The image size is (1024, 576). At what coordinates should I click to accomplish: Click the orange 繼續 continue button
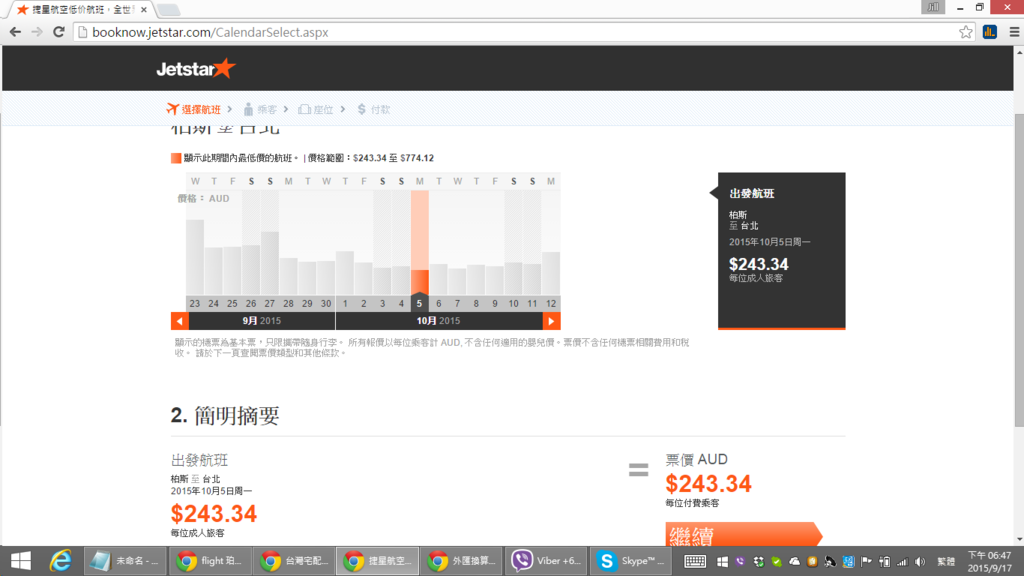tap(743, 534)
